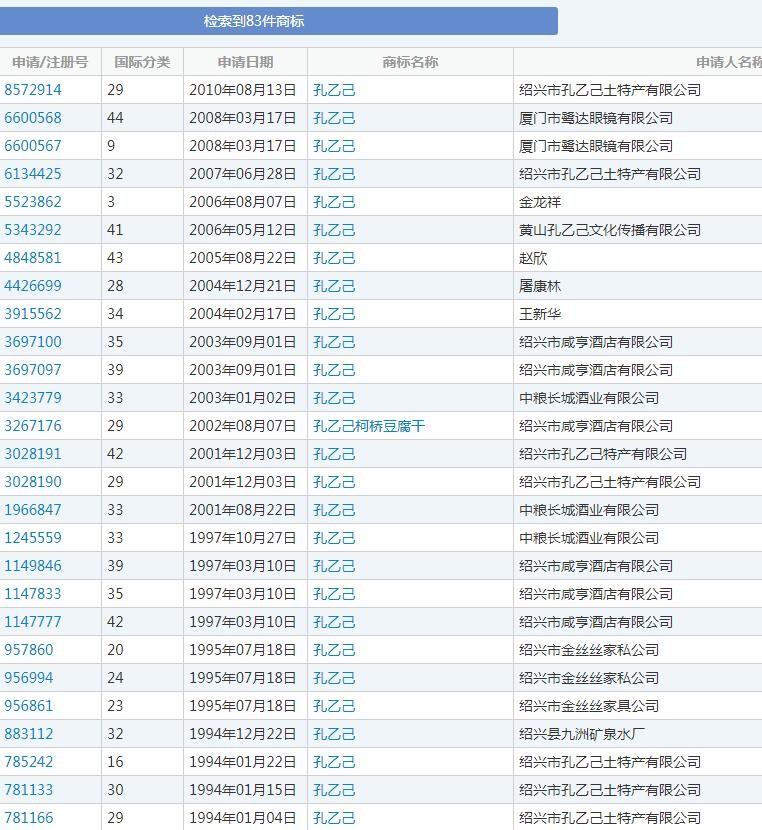Open registration number 8572914 link

tap(33, 90)
